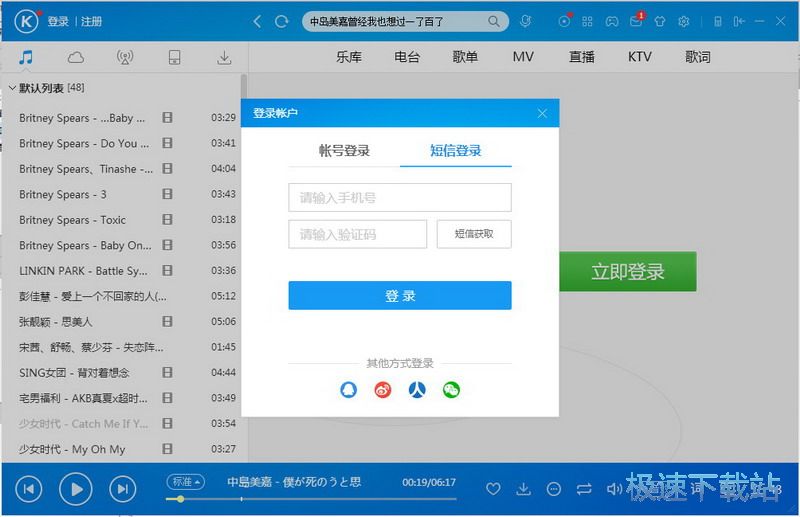Open the KTV menu tab
Screen dimensions: 800x517
(x=640, y=57)
